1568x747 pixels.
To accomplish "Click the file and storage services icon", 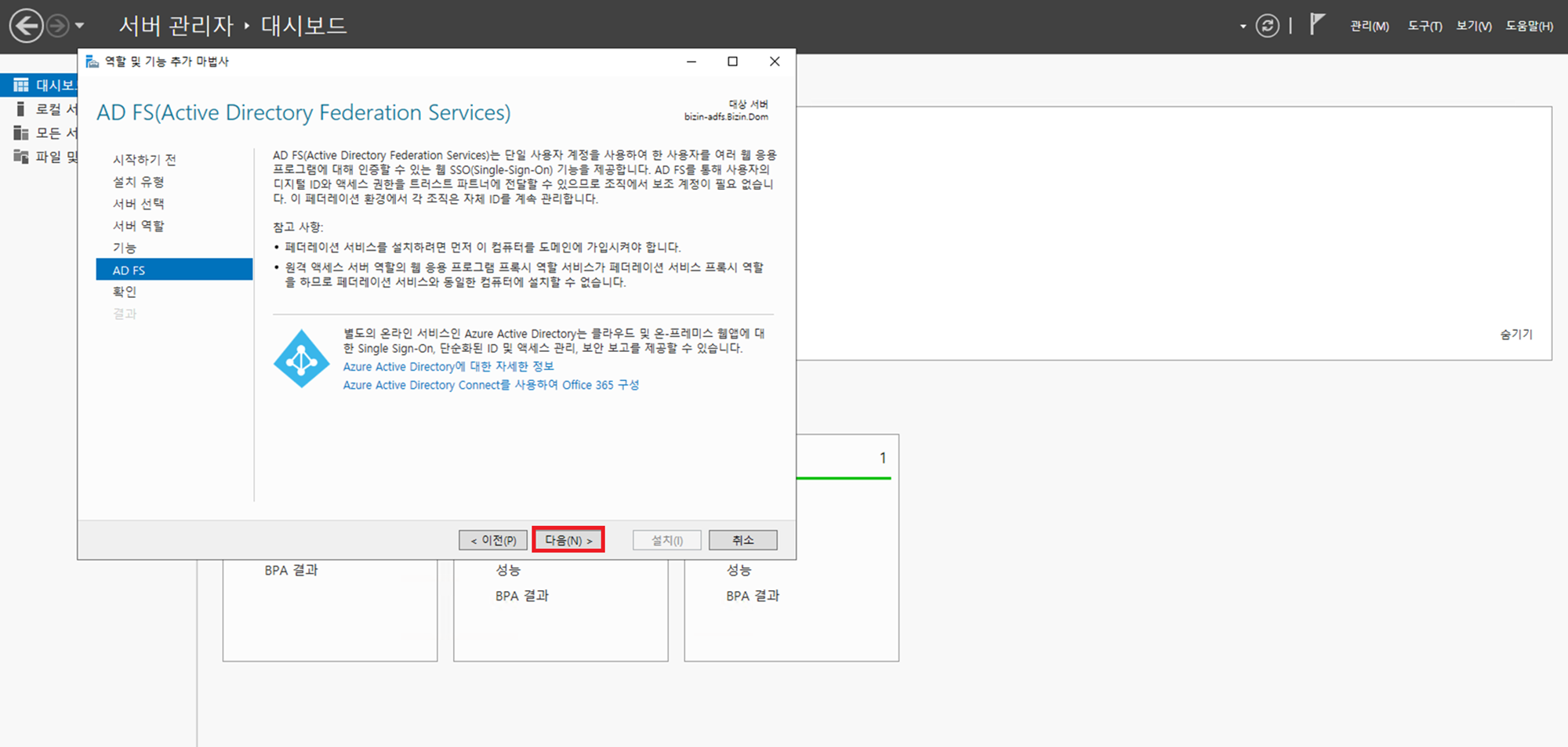I will (21, 157).
